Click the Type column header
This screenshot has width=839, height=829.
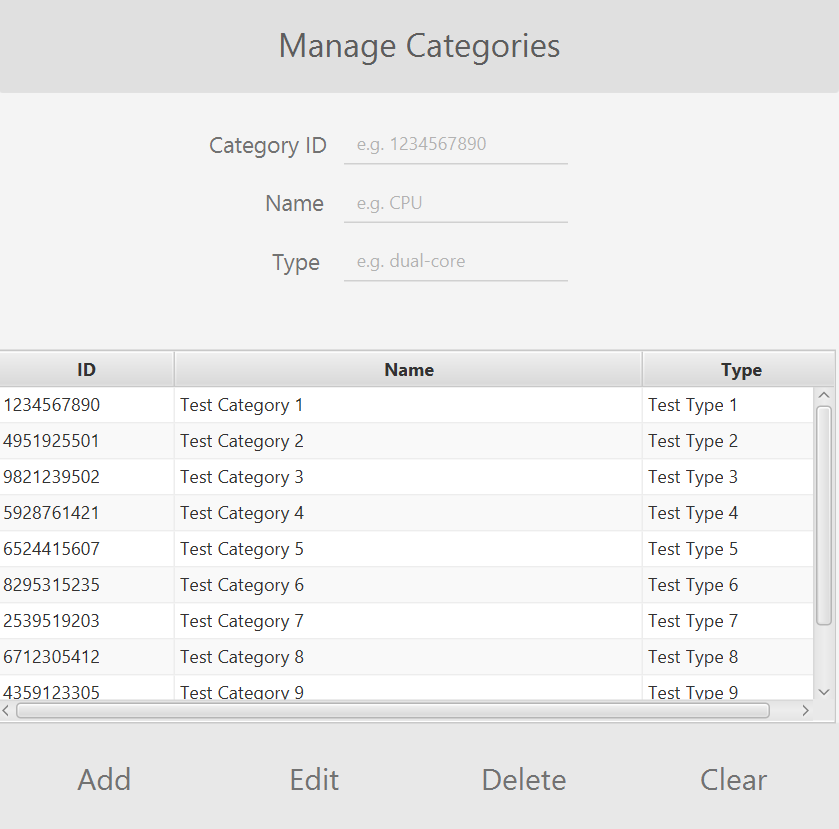tap(740, 369)
